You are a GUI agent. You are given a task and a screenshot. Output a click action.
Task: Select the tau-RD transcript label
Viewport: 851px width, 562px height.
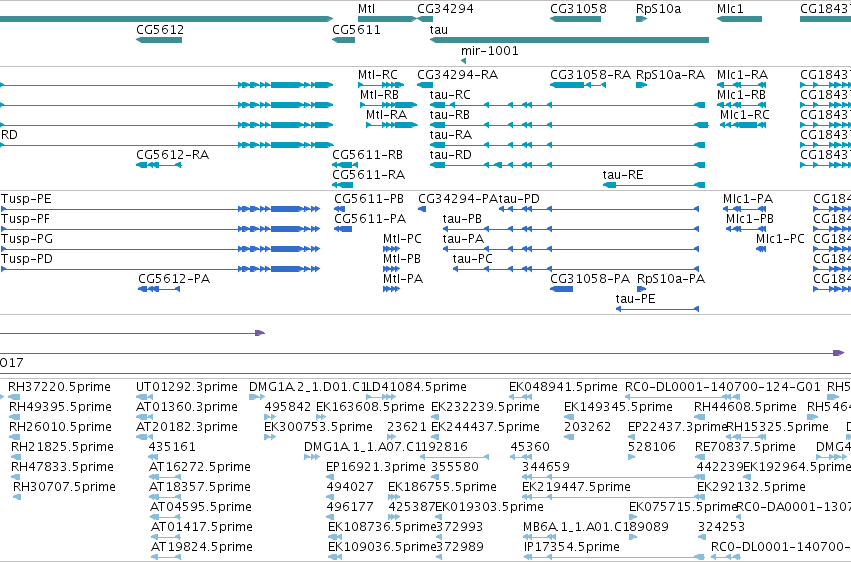click(450, 155)
